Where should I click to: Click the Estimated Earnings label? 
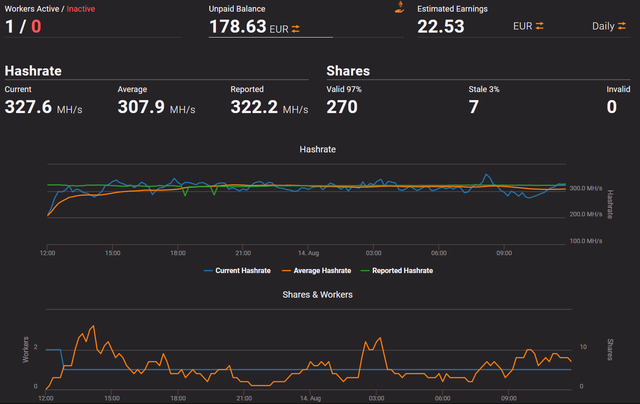coord(452,9)
